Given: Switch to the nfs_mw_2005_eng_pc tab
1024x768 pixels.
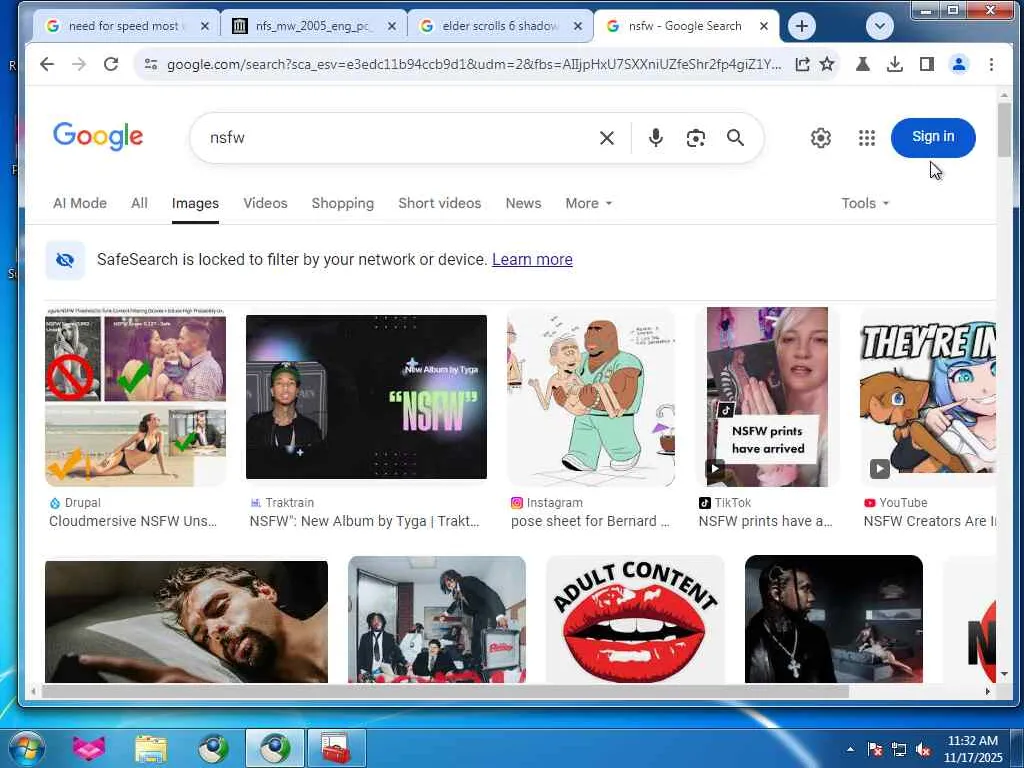Looking at the screenshot, I should point(312,26).
